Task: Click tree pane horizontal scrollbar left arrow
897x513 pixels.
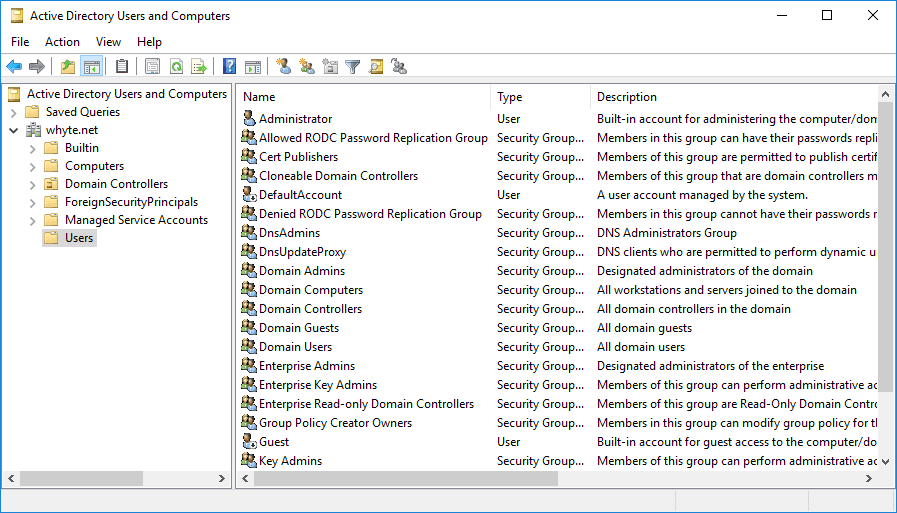Action: click(11, 478)
